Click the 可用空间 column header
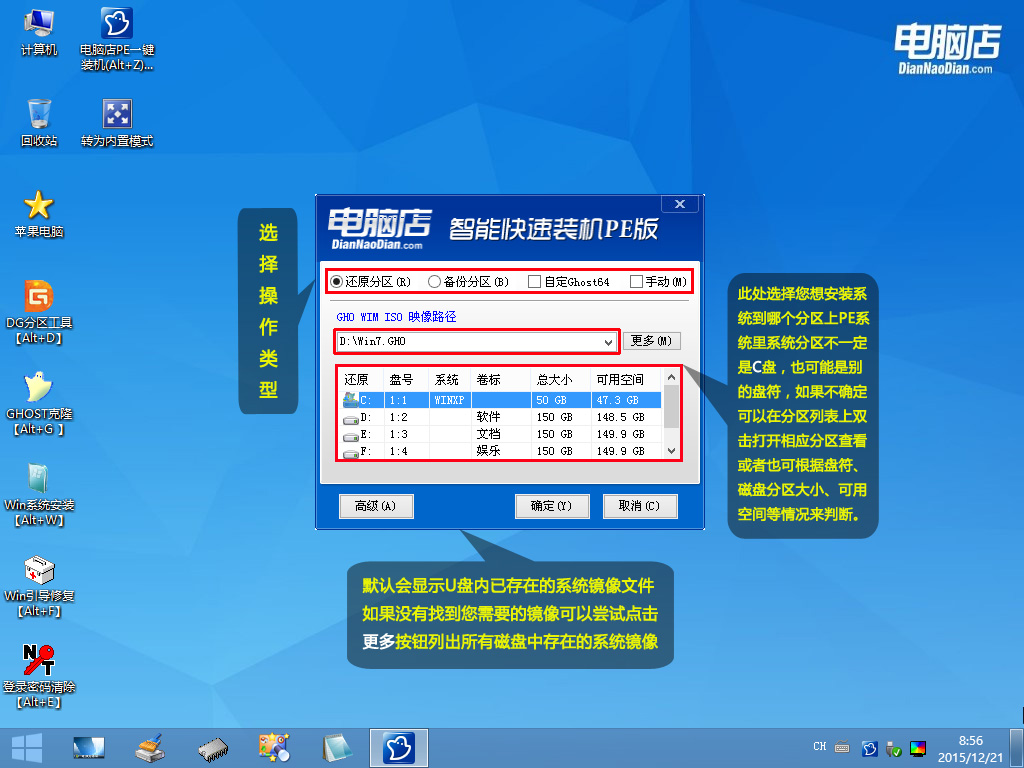This screenshot has width=1024, height=768. point(626,379)
